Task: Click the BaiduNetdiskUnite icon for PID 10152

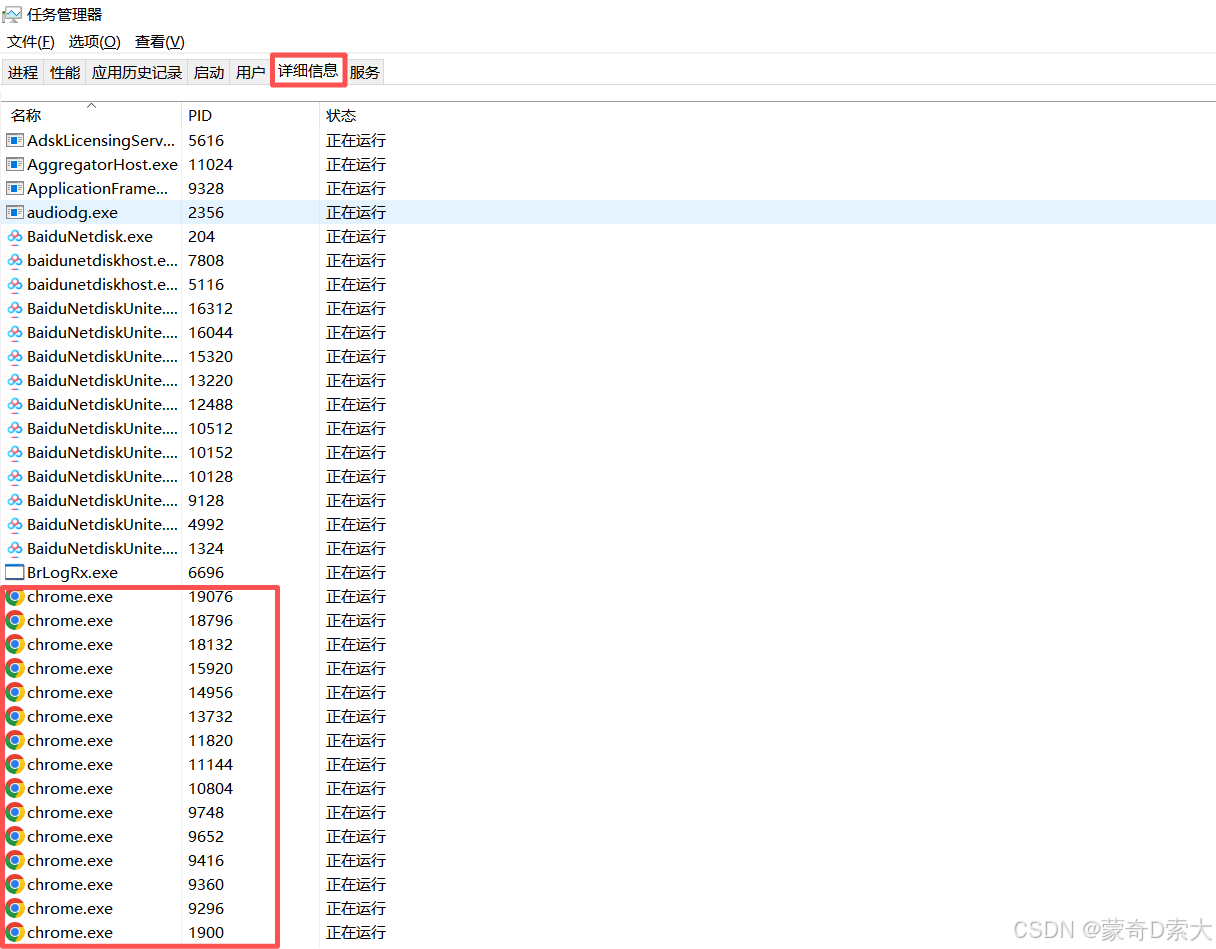Action: (15, 452)
